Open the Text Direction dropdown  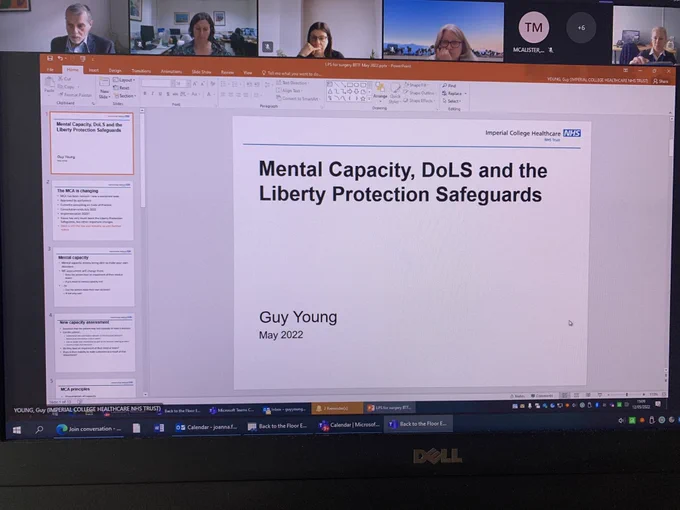tap(292, 82)
